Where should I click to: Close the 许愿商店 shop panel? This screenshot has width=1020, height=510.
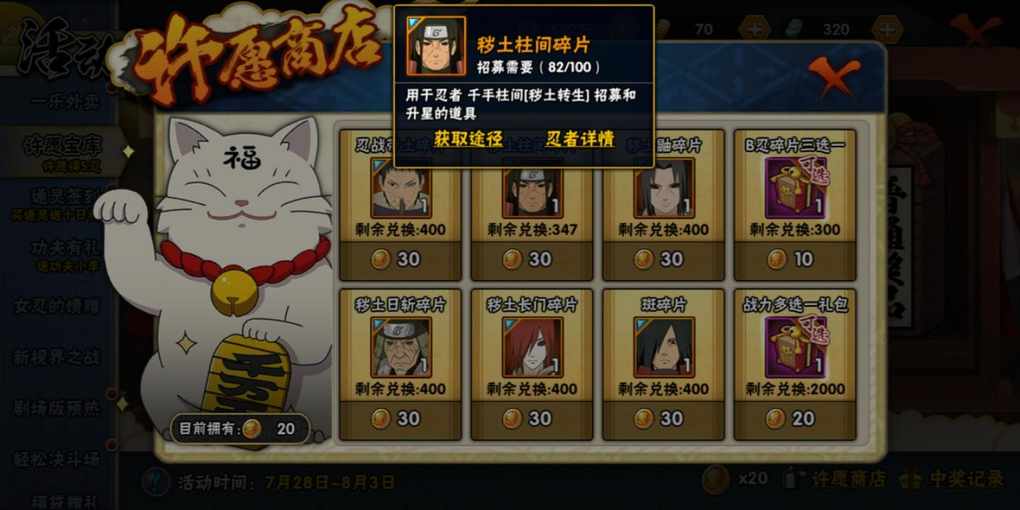pyautogui.click(x=835, y=75)
